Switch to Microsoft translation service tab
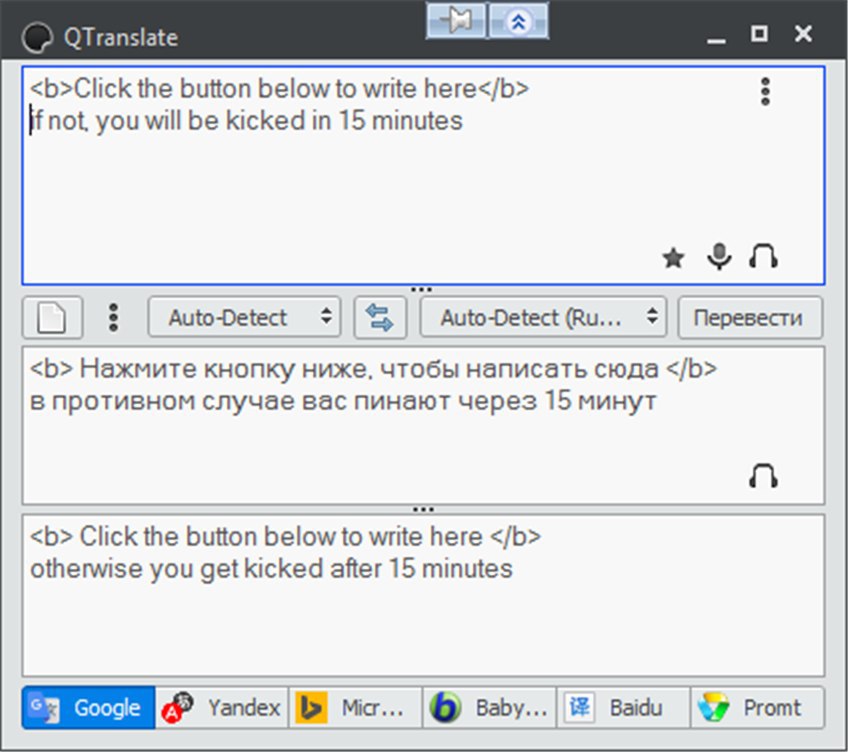Image resolution: width=848 pixels, height=752 pixels. [355, 708]
